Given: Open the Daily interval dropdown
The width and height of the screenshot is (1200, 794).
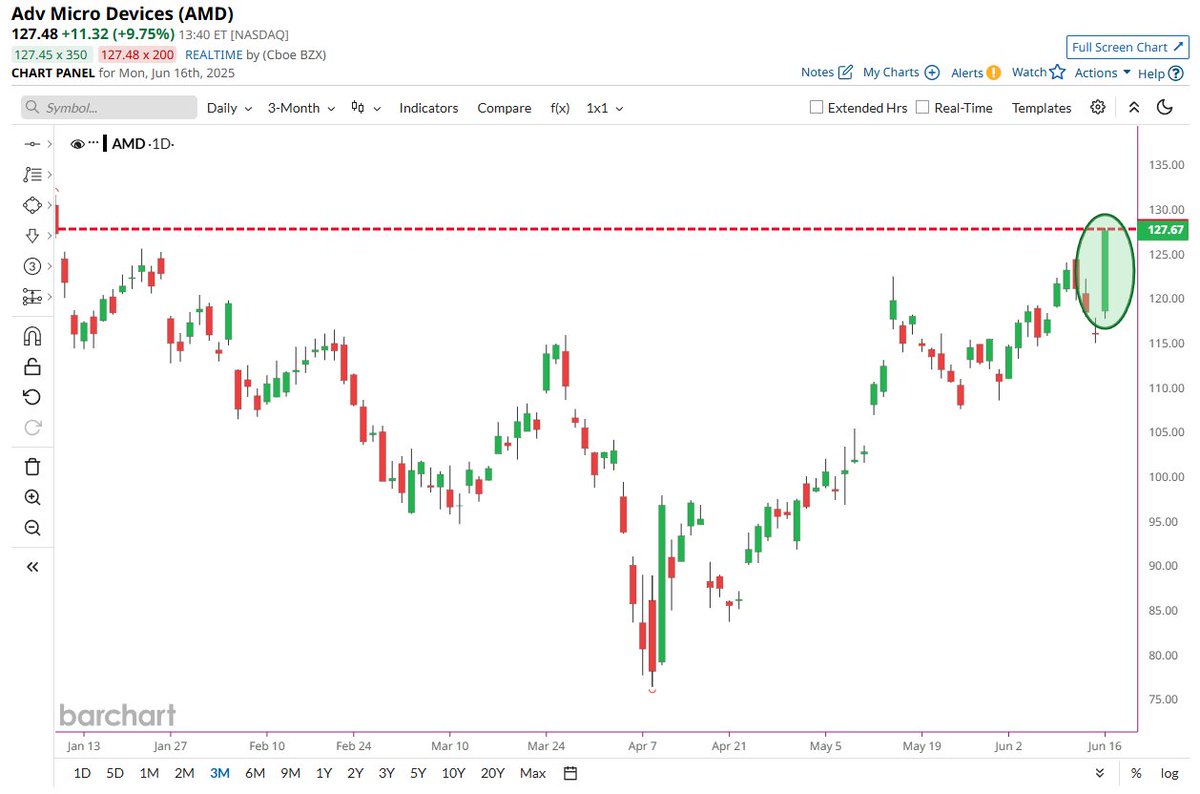Looking at the screenshot, I should click(229, 108).
